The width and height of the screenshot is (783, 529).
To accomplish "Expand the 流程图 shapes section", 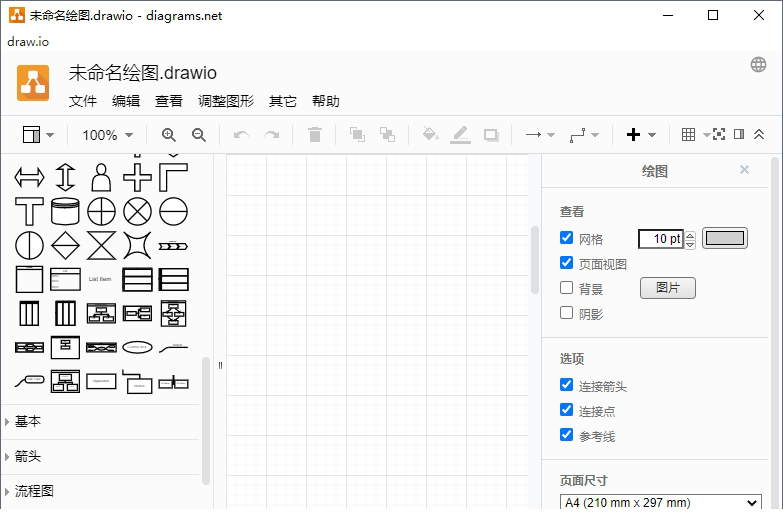I will (x=100, y=492).
